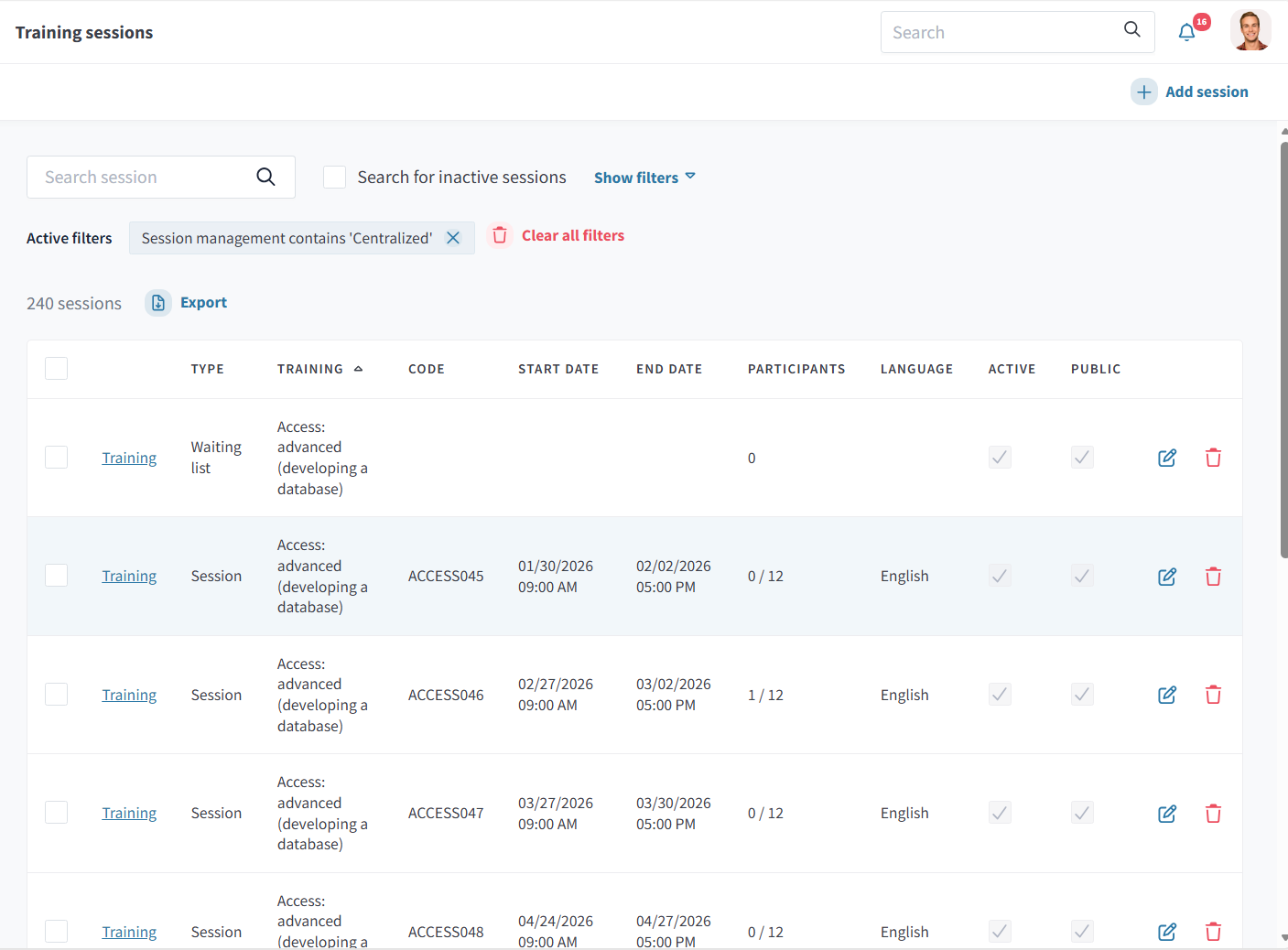
Task: Tick the select-all checkbox in table header
Action: (x=57, y=369)
